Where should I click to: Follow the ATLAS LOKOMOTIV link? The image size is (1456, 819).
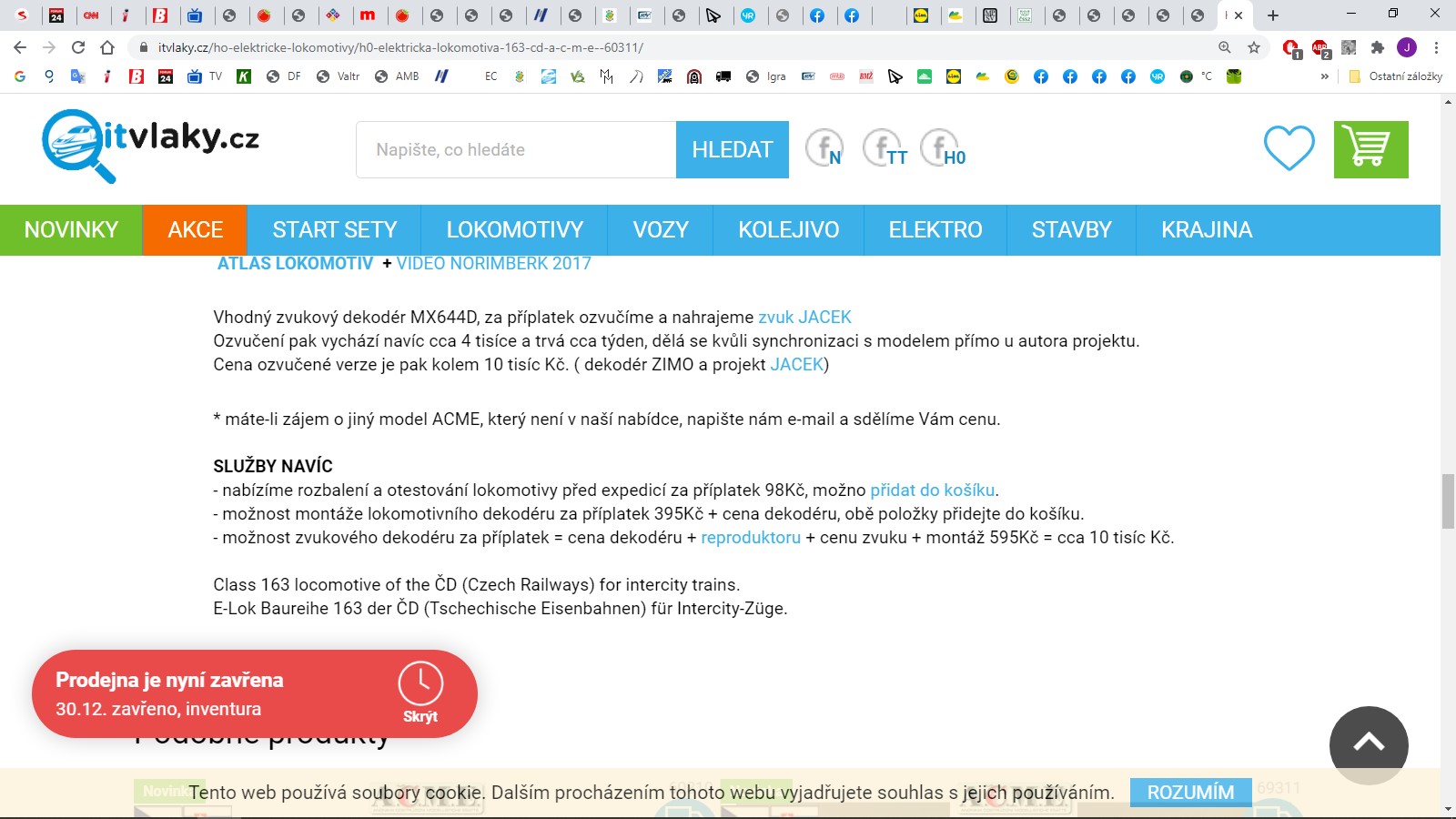pos(296,264)
